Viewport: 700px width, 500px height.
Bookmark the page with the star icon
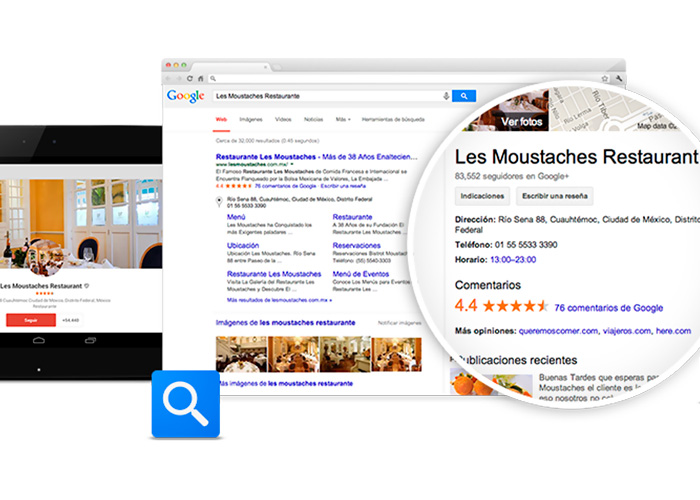click(x=604, y=79)
